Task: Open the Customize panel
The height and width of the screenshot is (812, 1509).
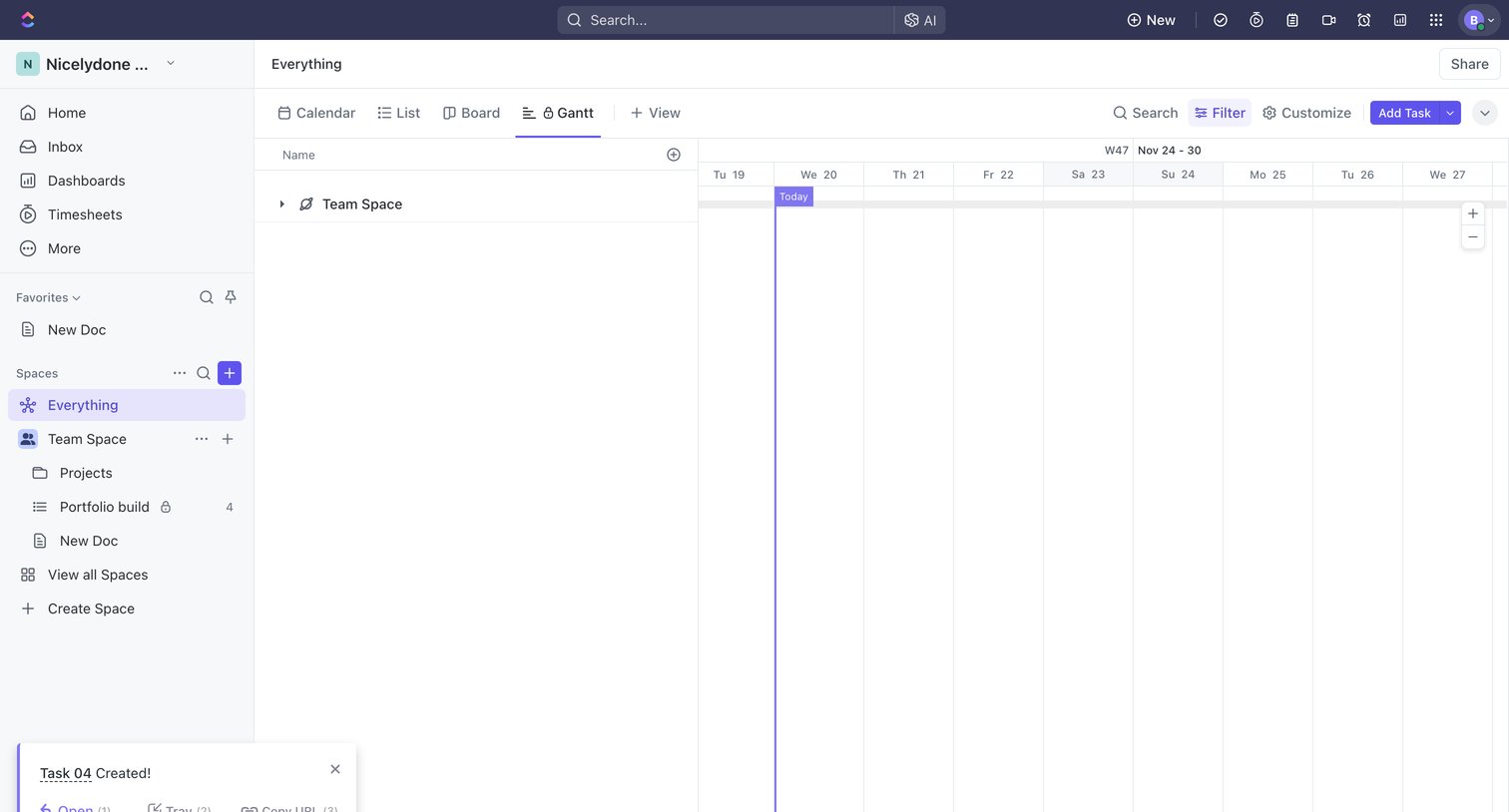Action: (x=1306, y=113)
